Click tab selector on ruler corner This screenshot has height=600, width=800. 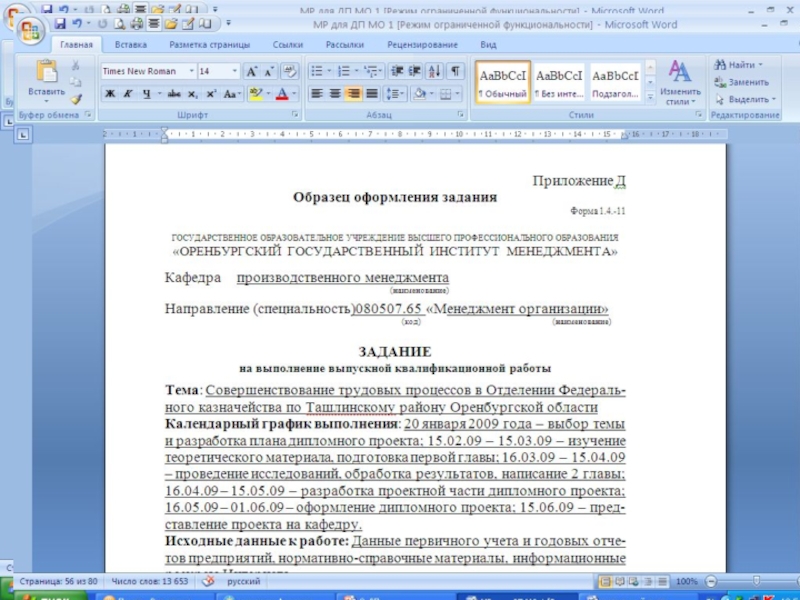coord(24,135)
